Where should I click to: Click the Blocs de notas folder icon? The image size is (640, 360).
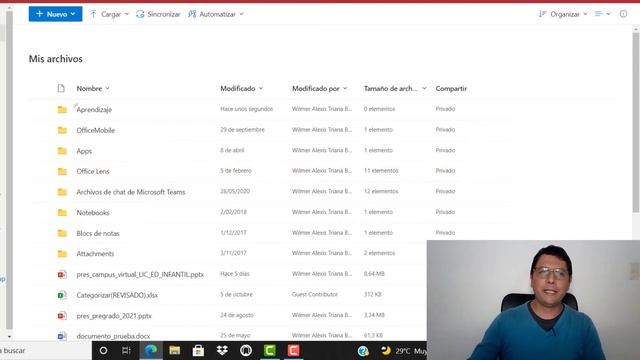coord(62,233)
